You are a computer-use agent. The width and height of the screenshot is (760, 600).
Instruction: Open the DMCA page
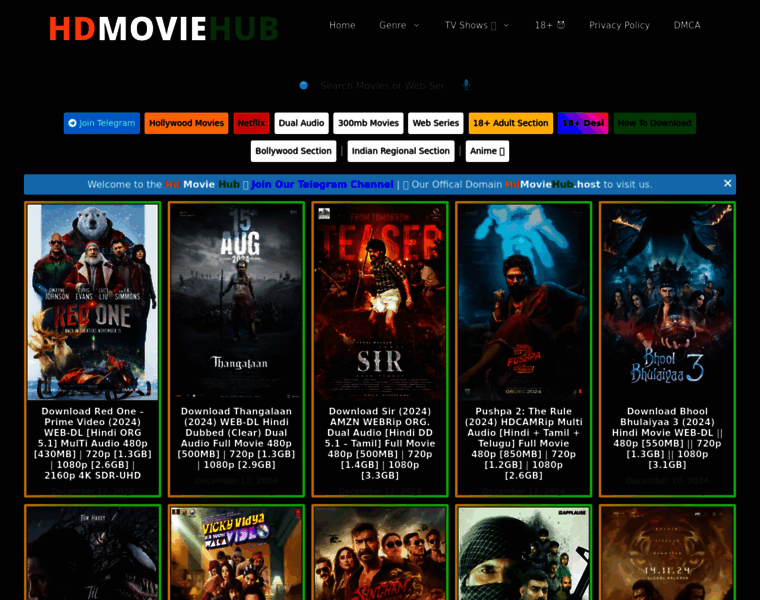tap(687, 25)
